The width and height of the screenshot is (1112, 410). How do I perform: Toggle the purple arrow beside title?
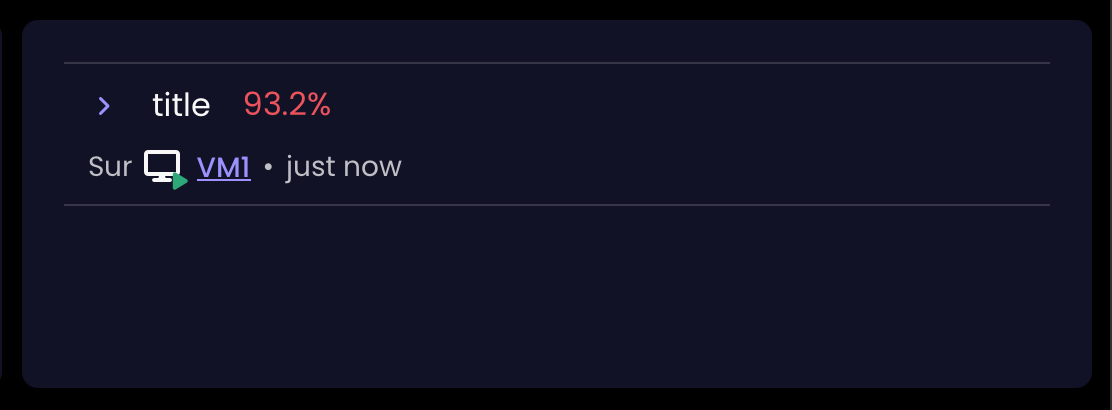coord(104,106)
